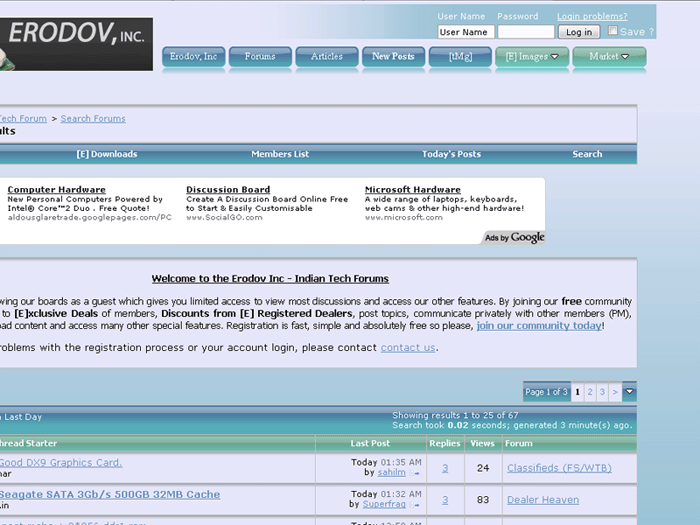Open page-jump dropdown arrow in pagination

(x=629, y=392)
